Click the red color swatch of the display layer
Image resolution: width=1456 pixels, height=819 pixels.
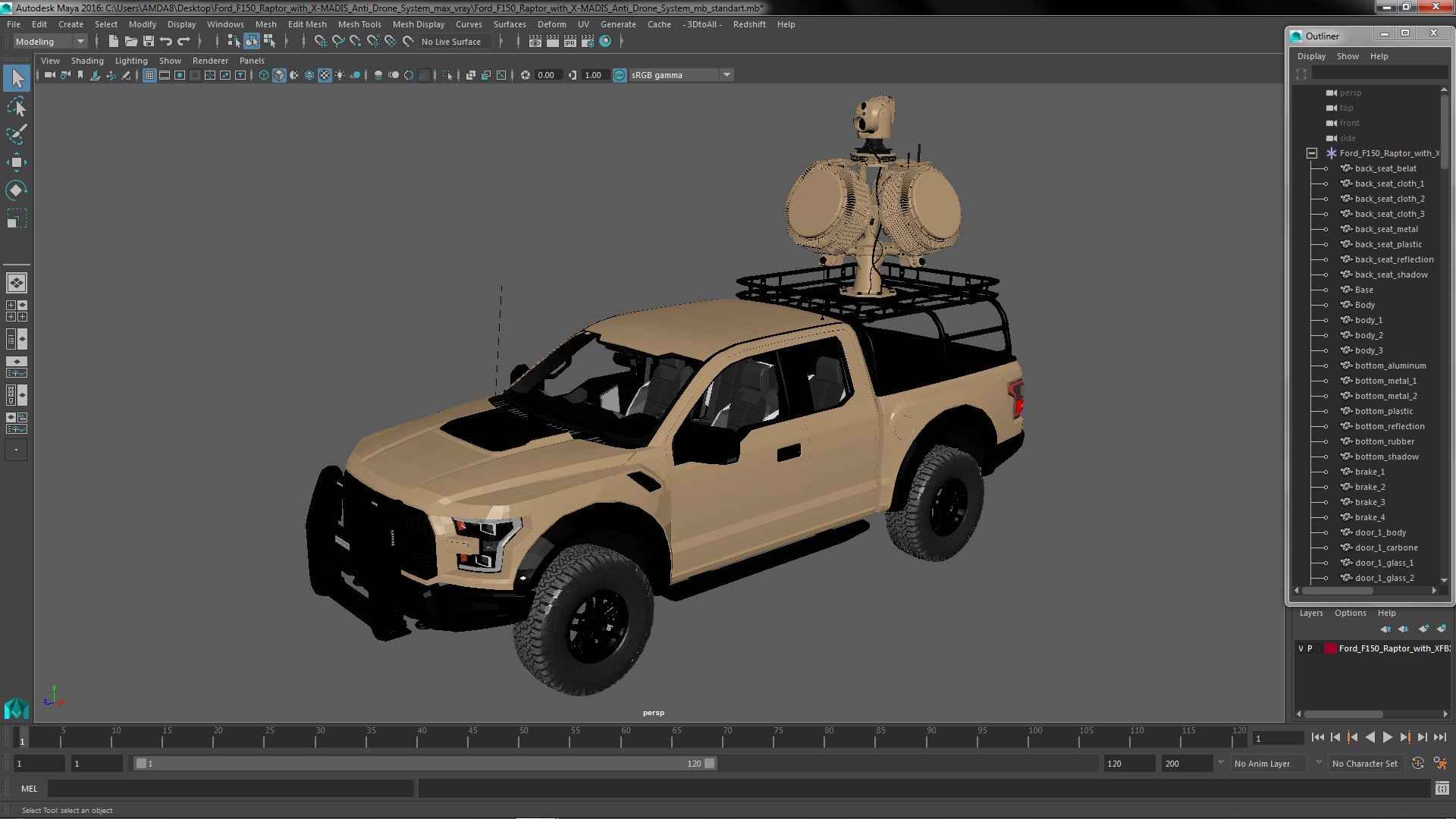click(x=1330, y=648)
